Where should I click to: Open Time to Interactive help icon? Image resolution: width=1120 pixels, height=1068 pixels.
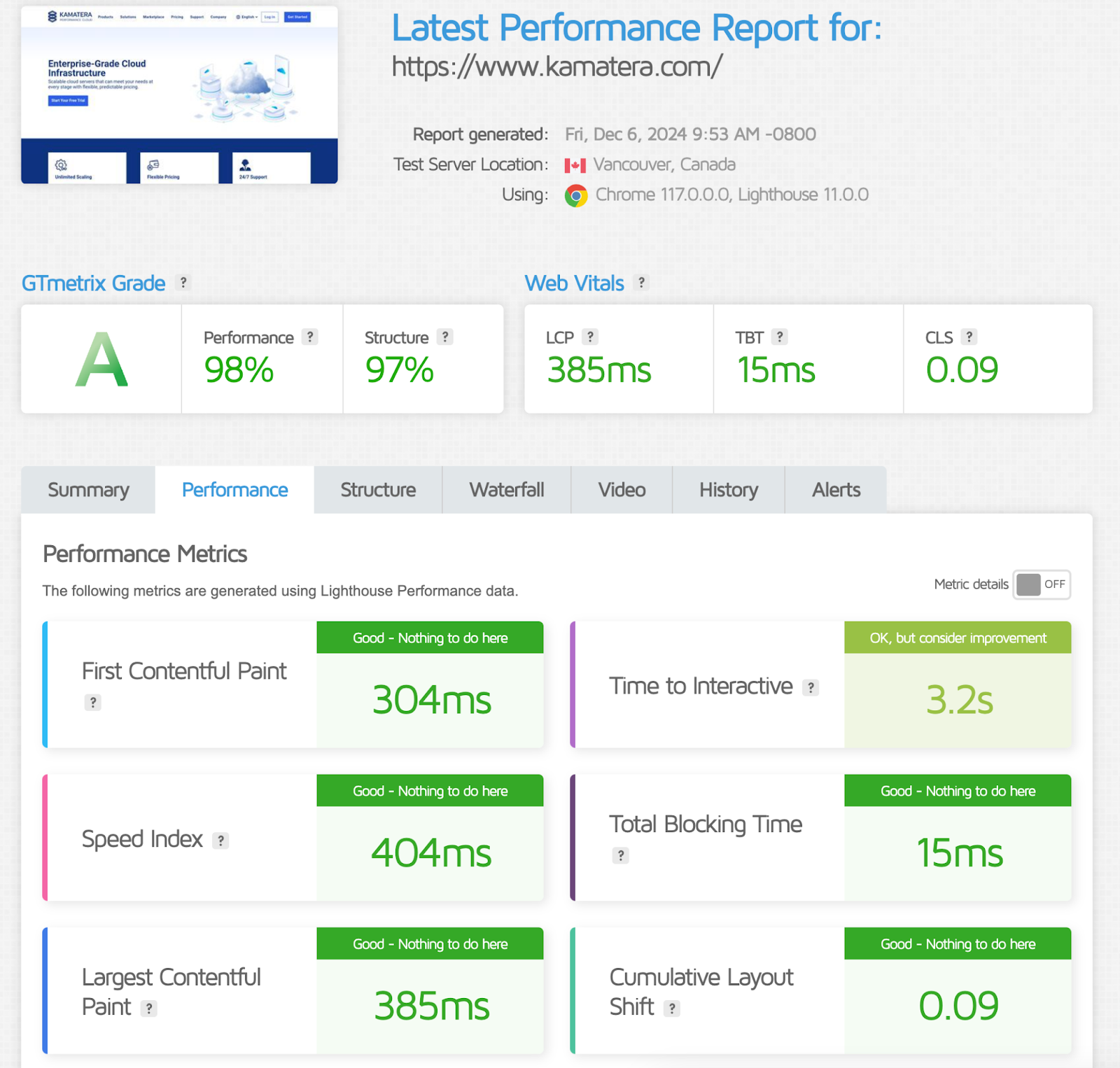pyautogui.click(x=811, y=687)
